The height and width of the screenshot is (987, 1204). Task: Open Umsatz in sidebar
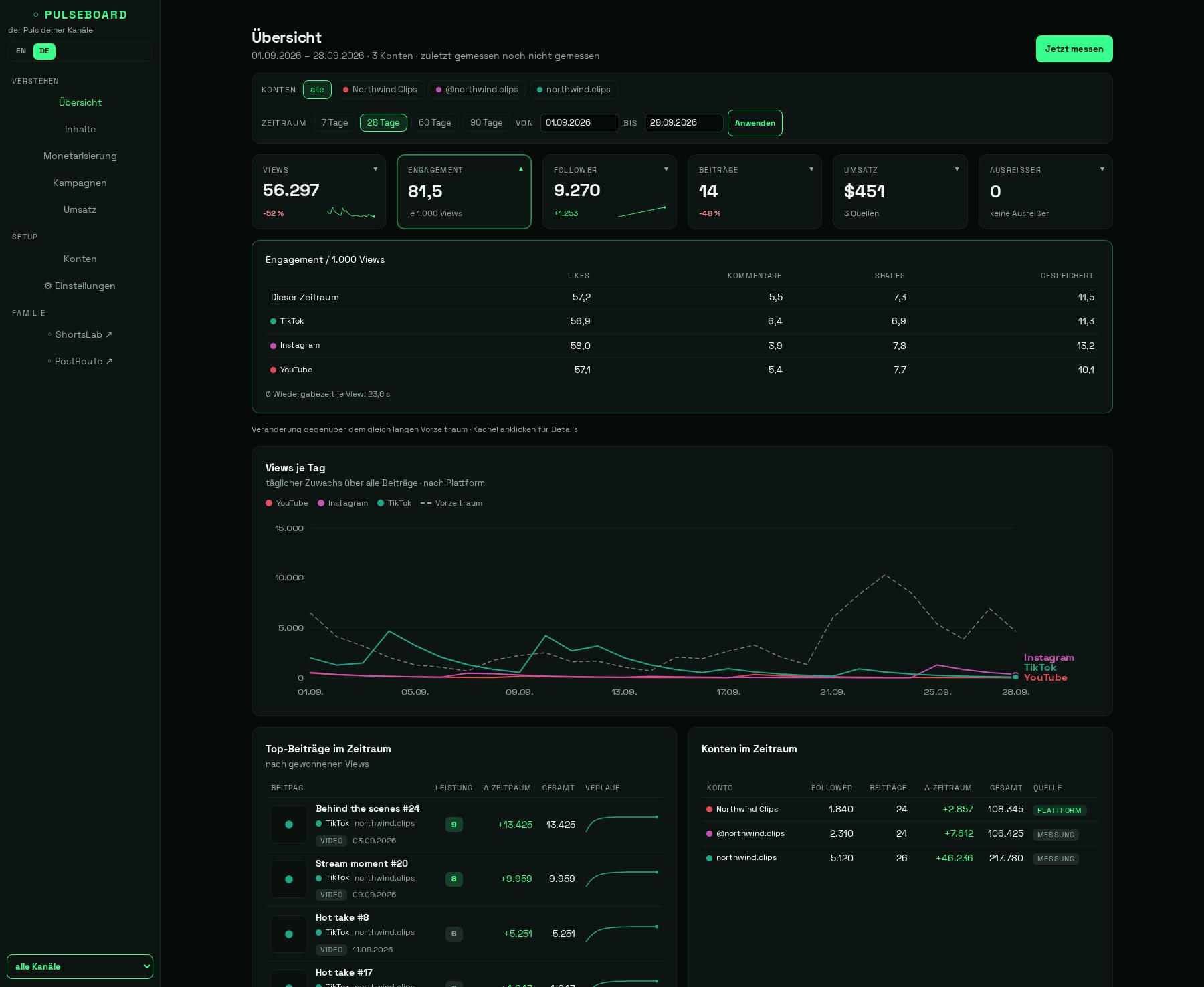coord(80,209)
